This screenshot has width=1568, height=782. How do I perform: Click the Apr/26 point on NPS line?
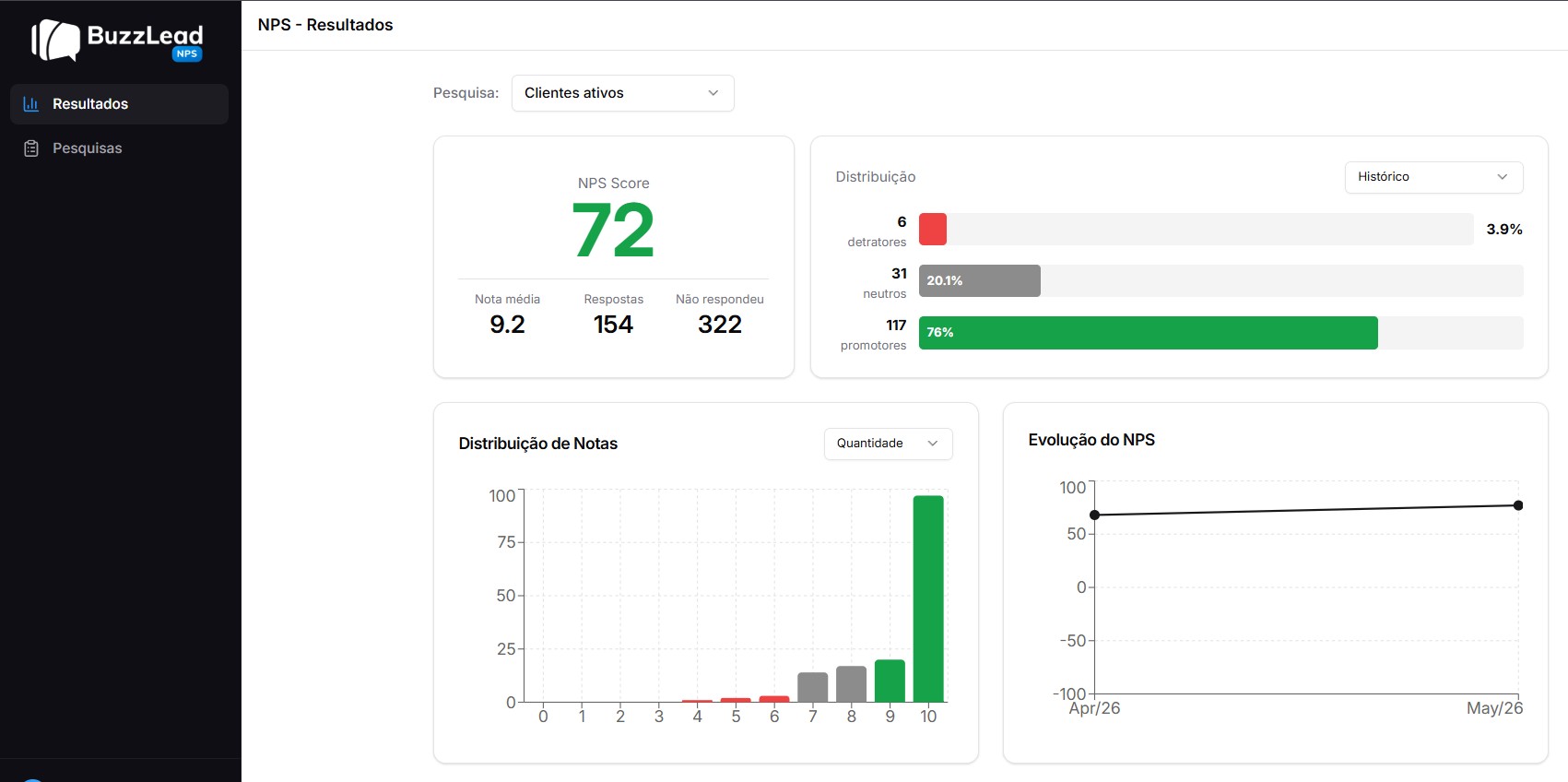tap(1095, 515)
